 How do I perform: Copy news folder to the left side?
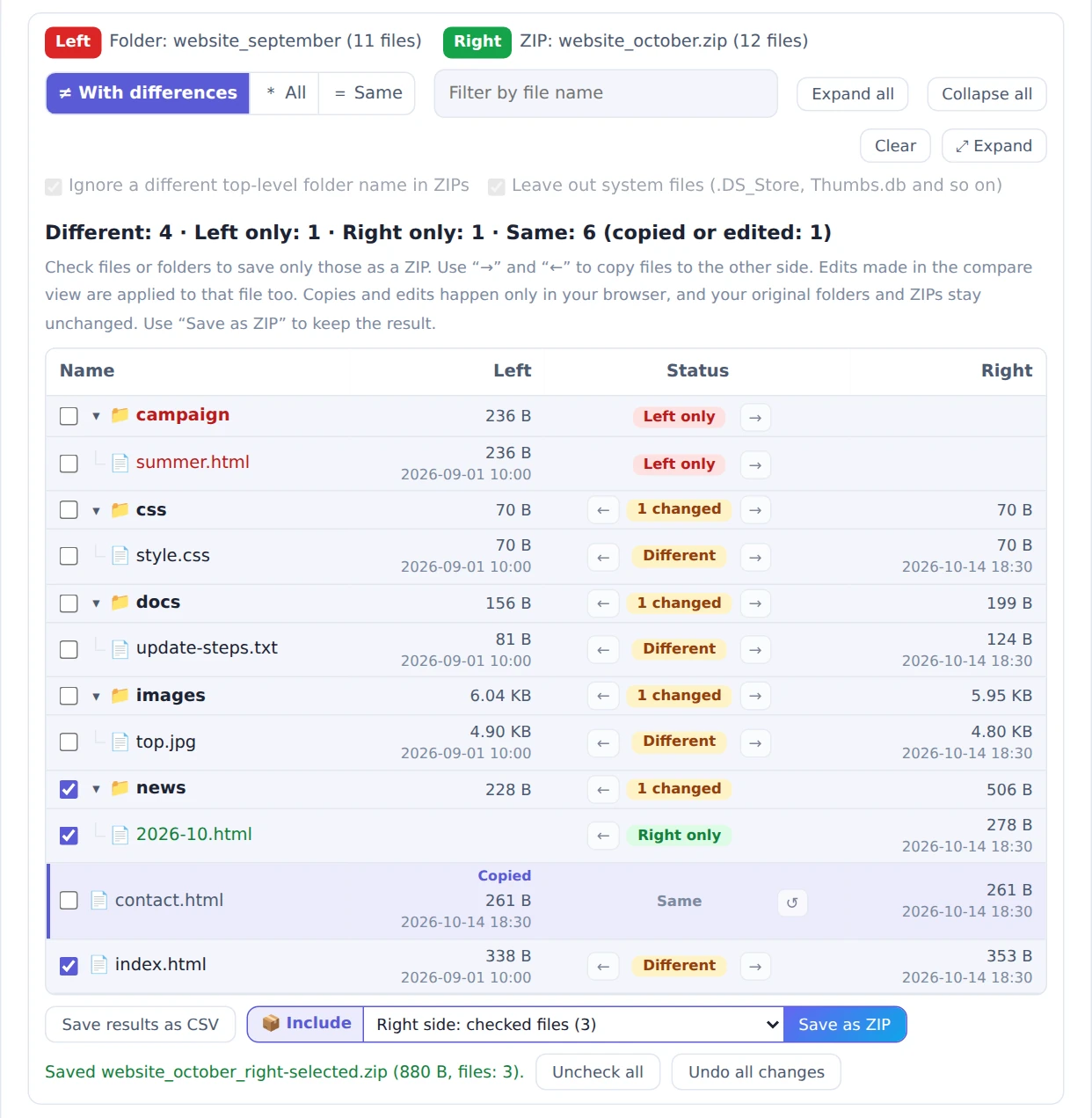coord(603,790)
